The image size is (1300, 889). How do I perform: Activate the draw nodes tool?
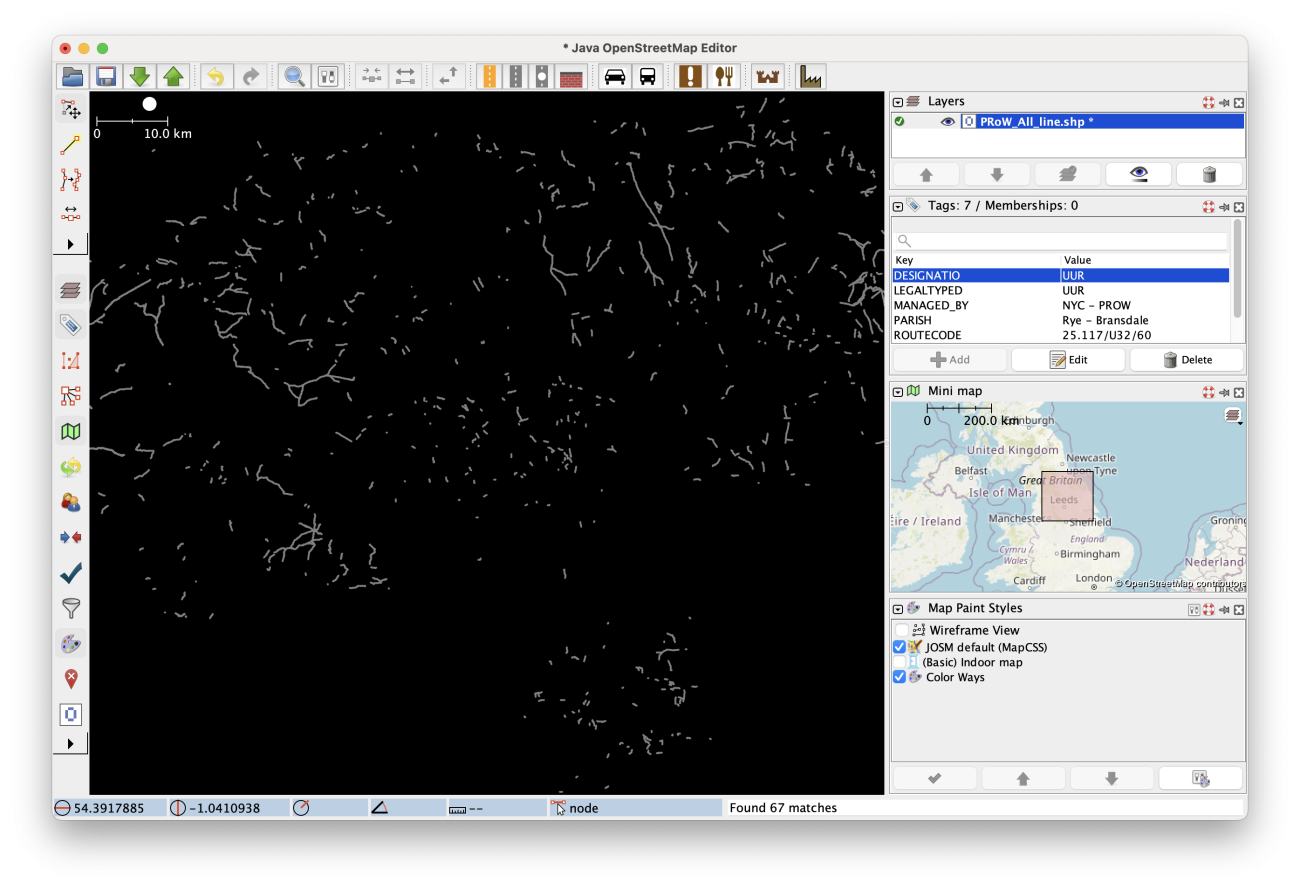click(70, 144)
